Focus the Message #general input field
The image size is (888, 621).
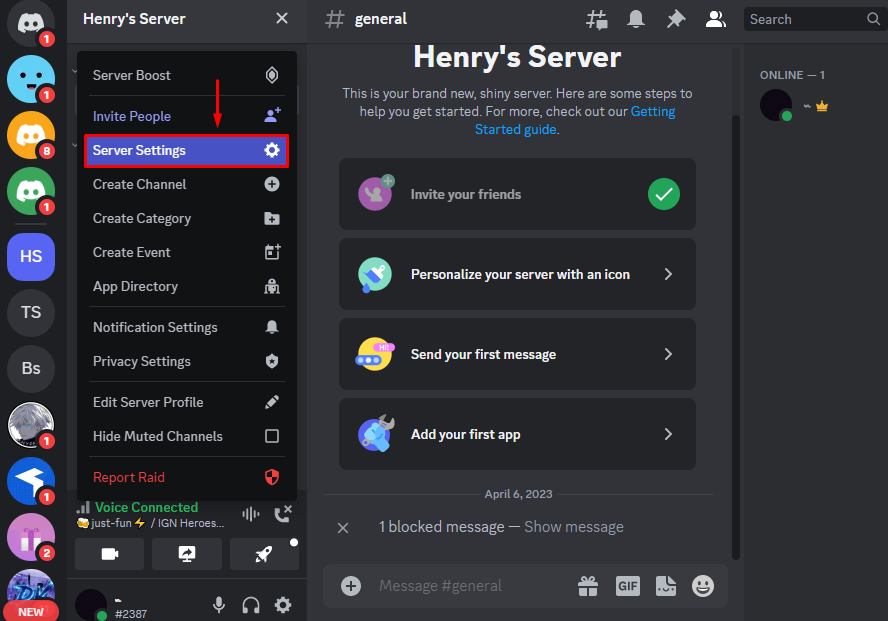click(x=472, y=586)
